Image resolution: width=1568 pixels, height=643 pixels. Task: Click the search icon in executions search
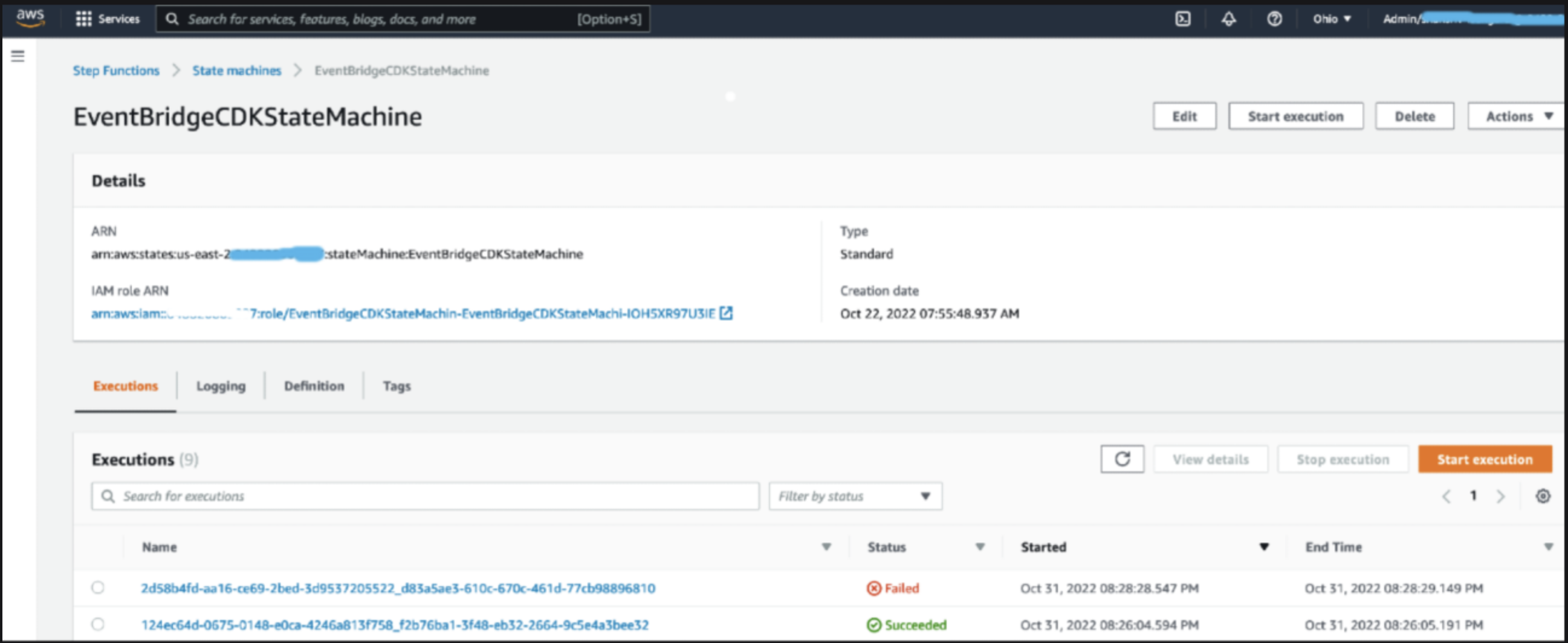(x=108, y=496)
